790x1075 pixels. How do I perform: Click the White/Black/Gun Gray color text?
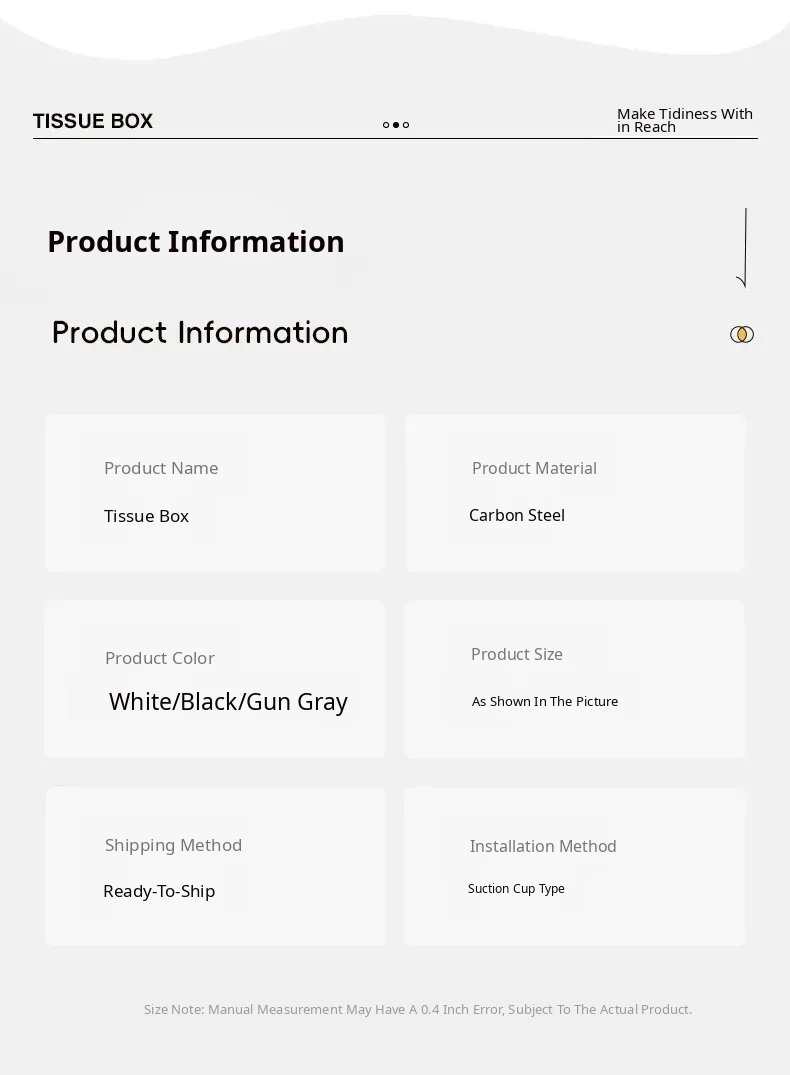[x=228, y=702]
